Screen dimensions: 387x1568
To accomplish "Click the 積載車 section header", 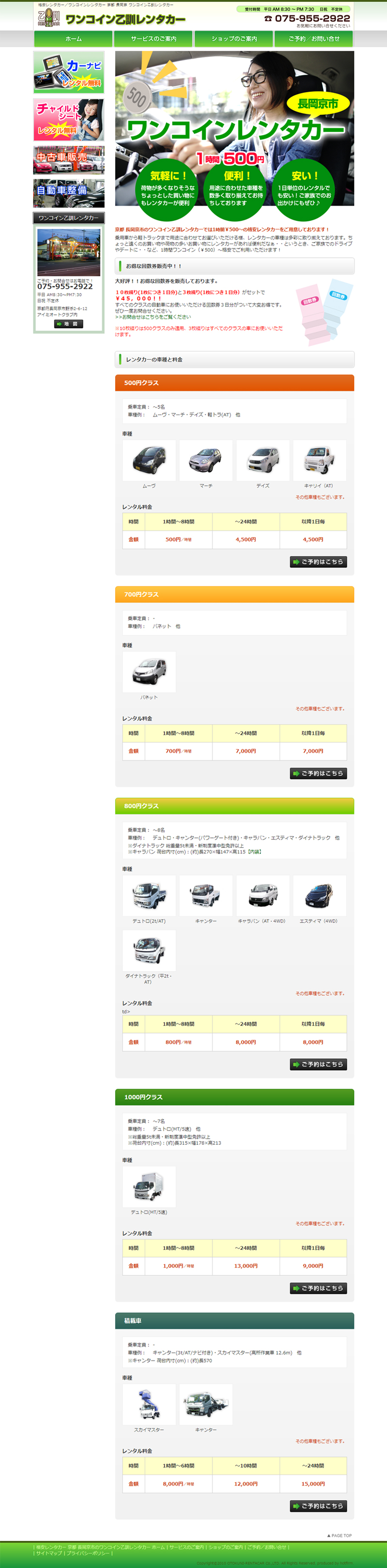I will tap(234, 1320).
